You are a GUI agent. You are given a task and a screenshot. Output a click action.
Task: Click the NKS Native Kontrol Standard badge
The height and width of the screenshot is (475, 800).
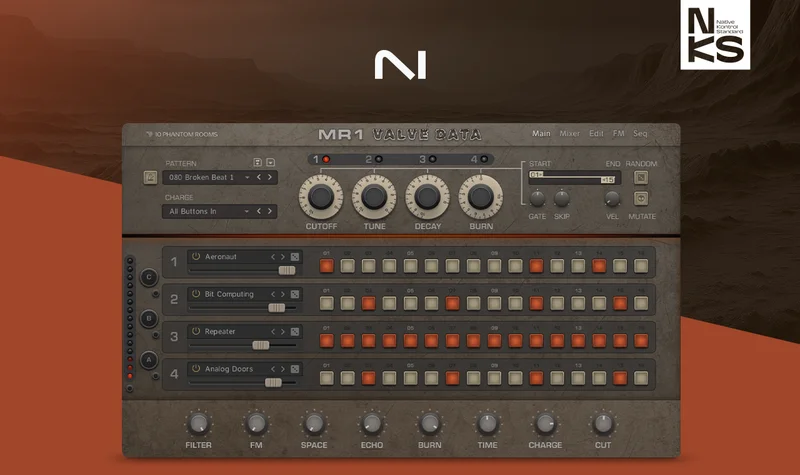715,35
